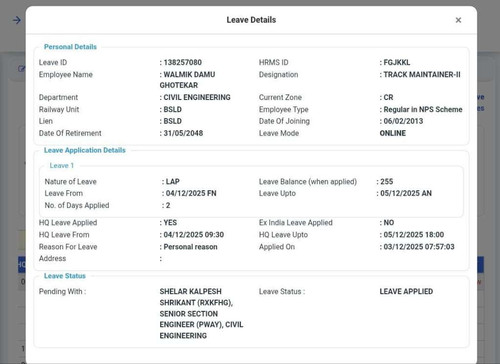Select designation TRACK MAINTAINER-II
Image resolution: width=500 pixels, height=364 pixels.
coord(422,75)
